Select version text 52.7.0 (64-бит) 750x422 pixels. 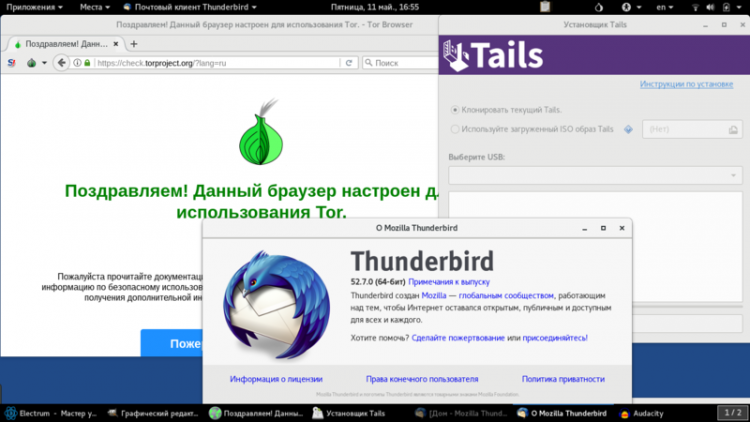(x=378, y=282)
